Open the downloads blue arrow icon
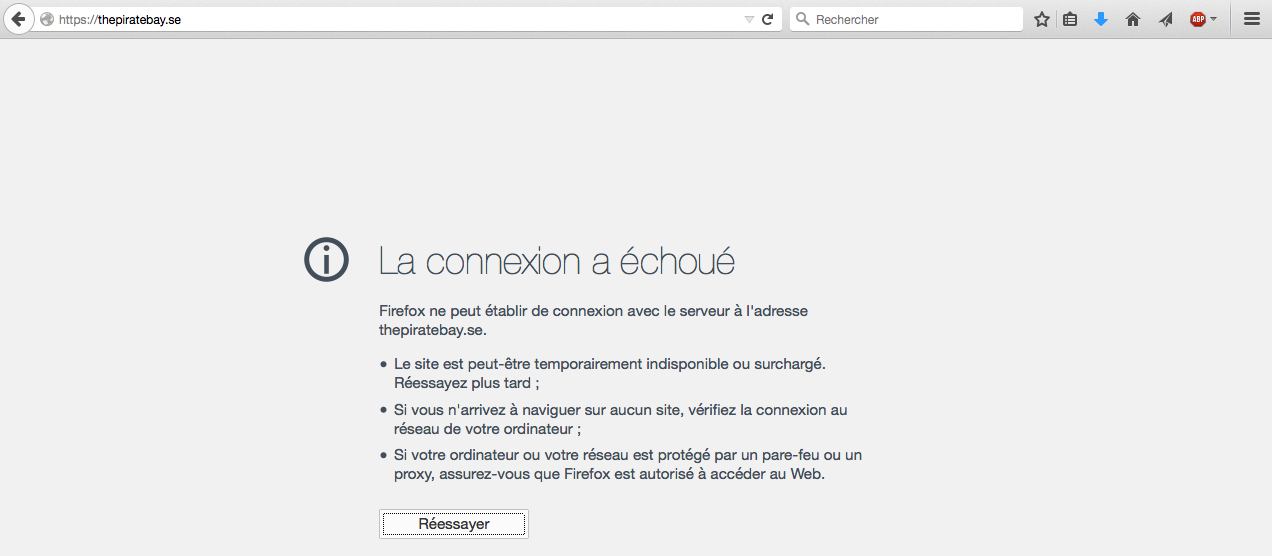This screenshot has width=1272, height=556. click(1101, 19)
